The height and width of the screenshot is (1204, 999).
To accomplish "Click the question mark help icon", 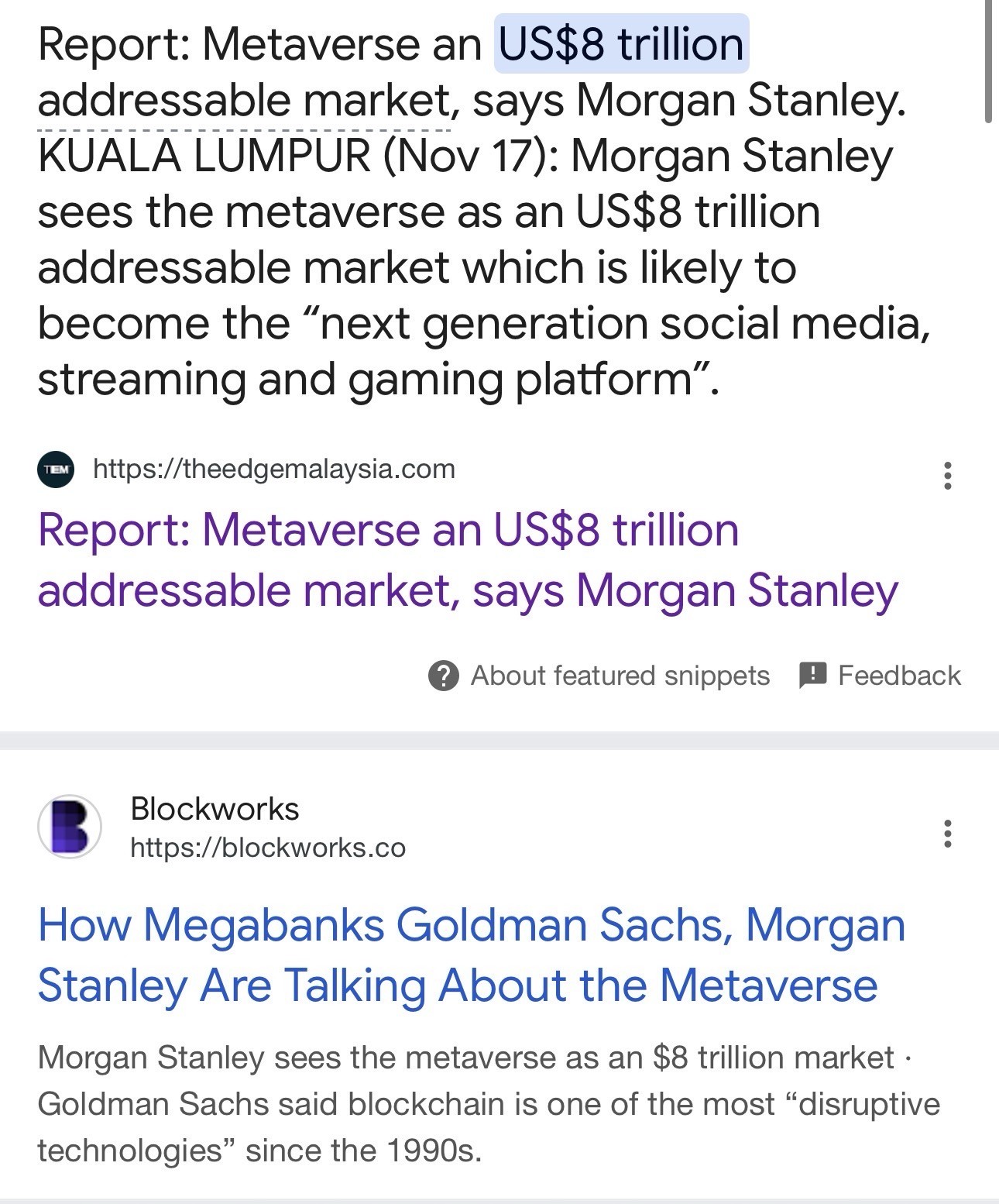I will pos(443,676).
